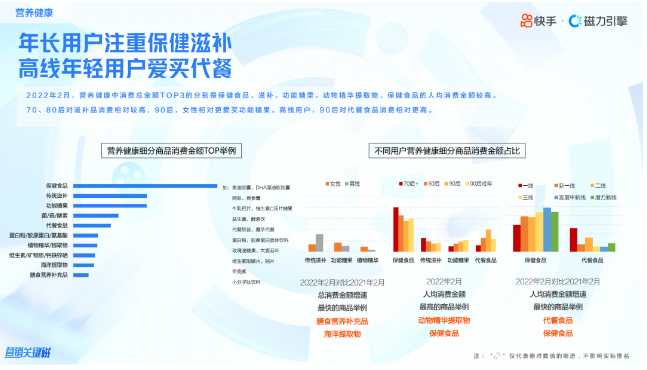Viewport: 647px width, 370px height.
Task: Click the 总消费金额增速 caption
Action: (342, 295)
